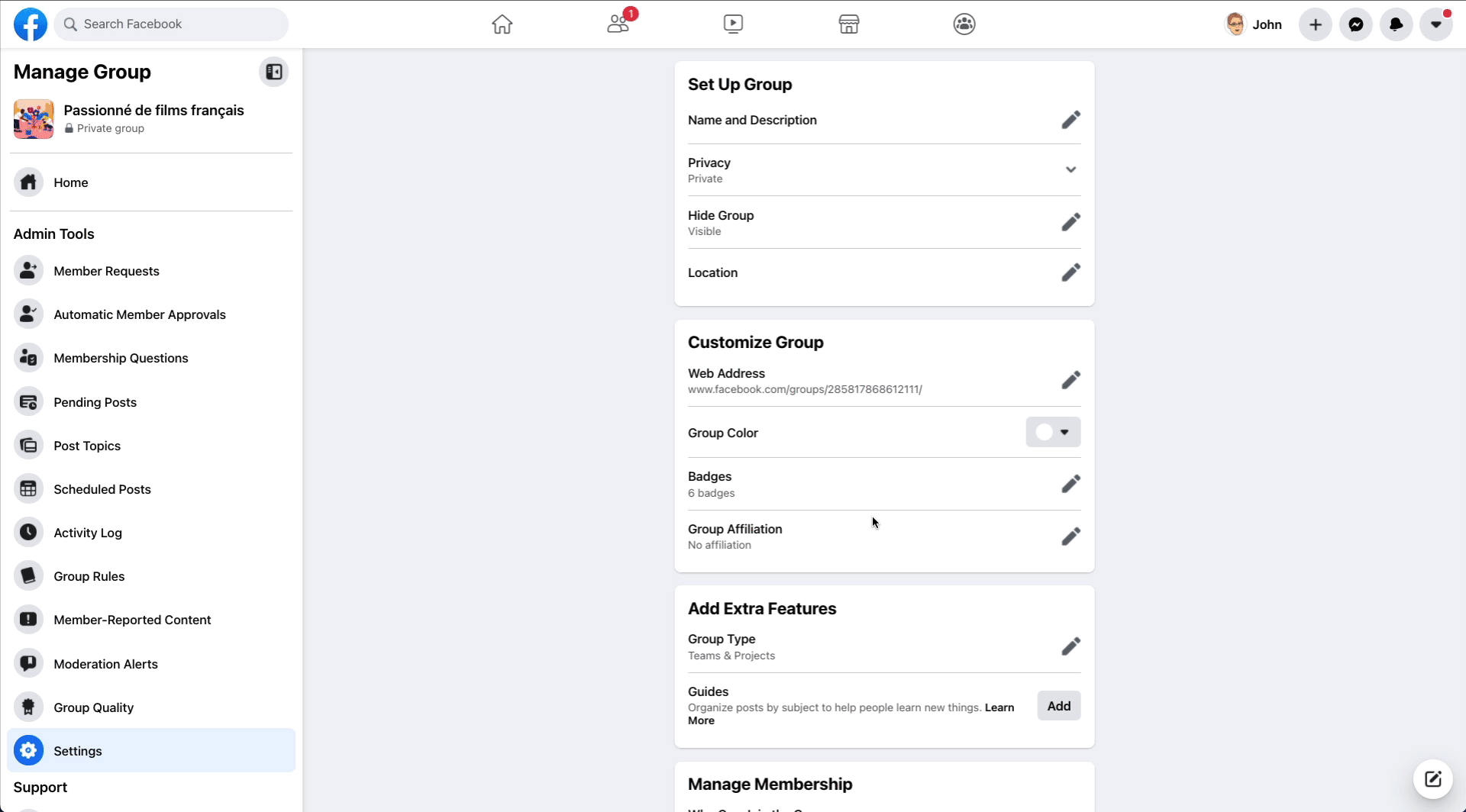Open the account menu dropdown arrow
The image size is (1466, 812).
[1436, 24]
